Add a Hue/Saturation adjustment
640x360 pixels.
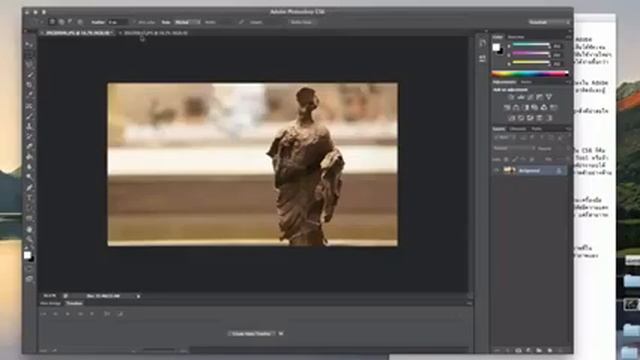507,107
